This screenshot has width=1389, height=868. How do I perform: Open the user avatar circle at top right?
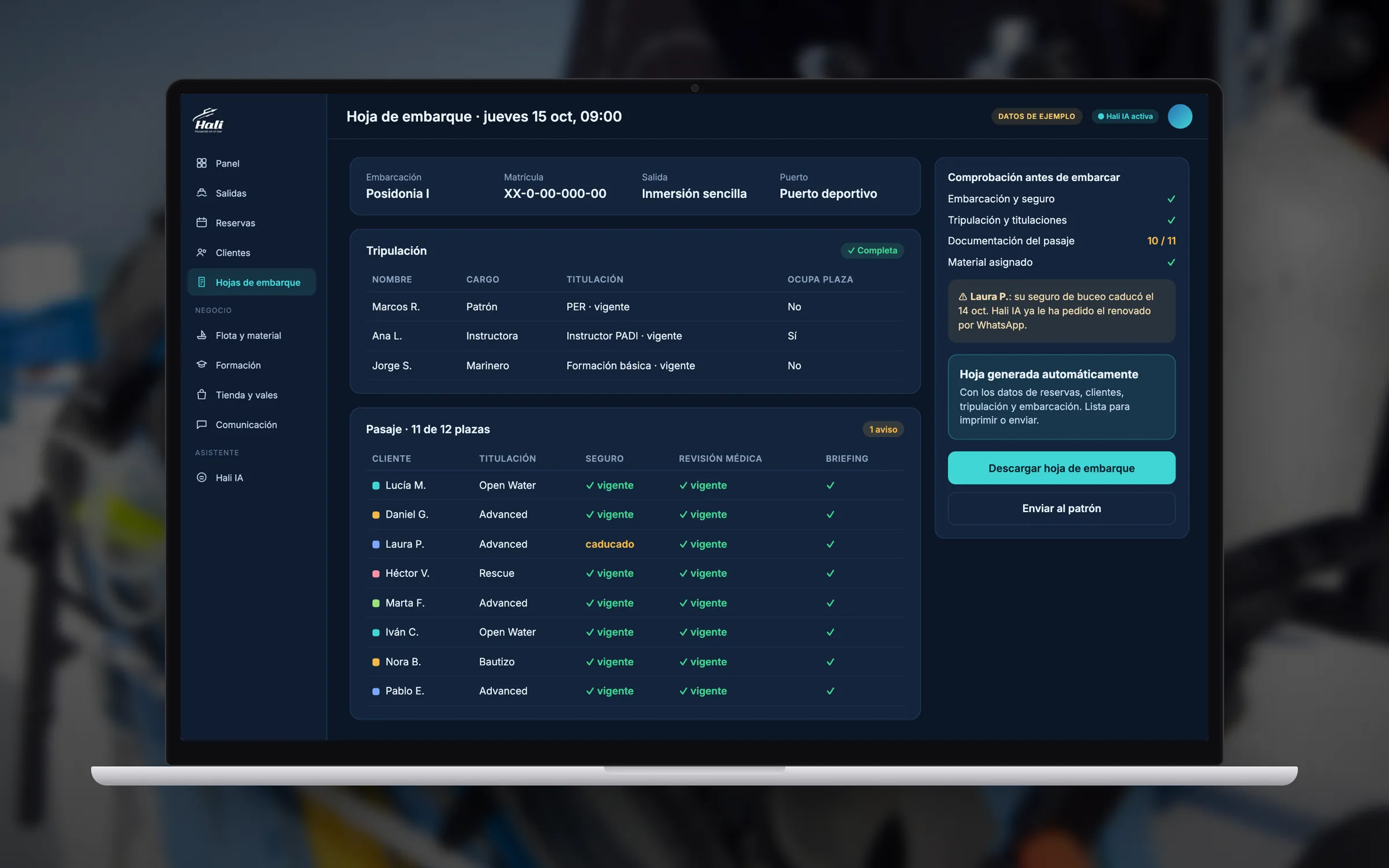tap(1179, 116)
